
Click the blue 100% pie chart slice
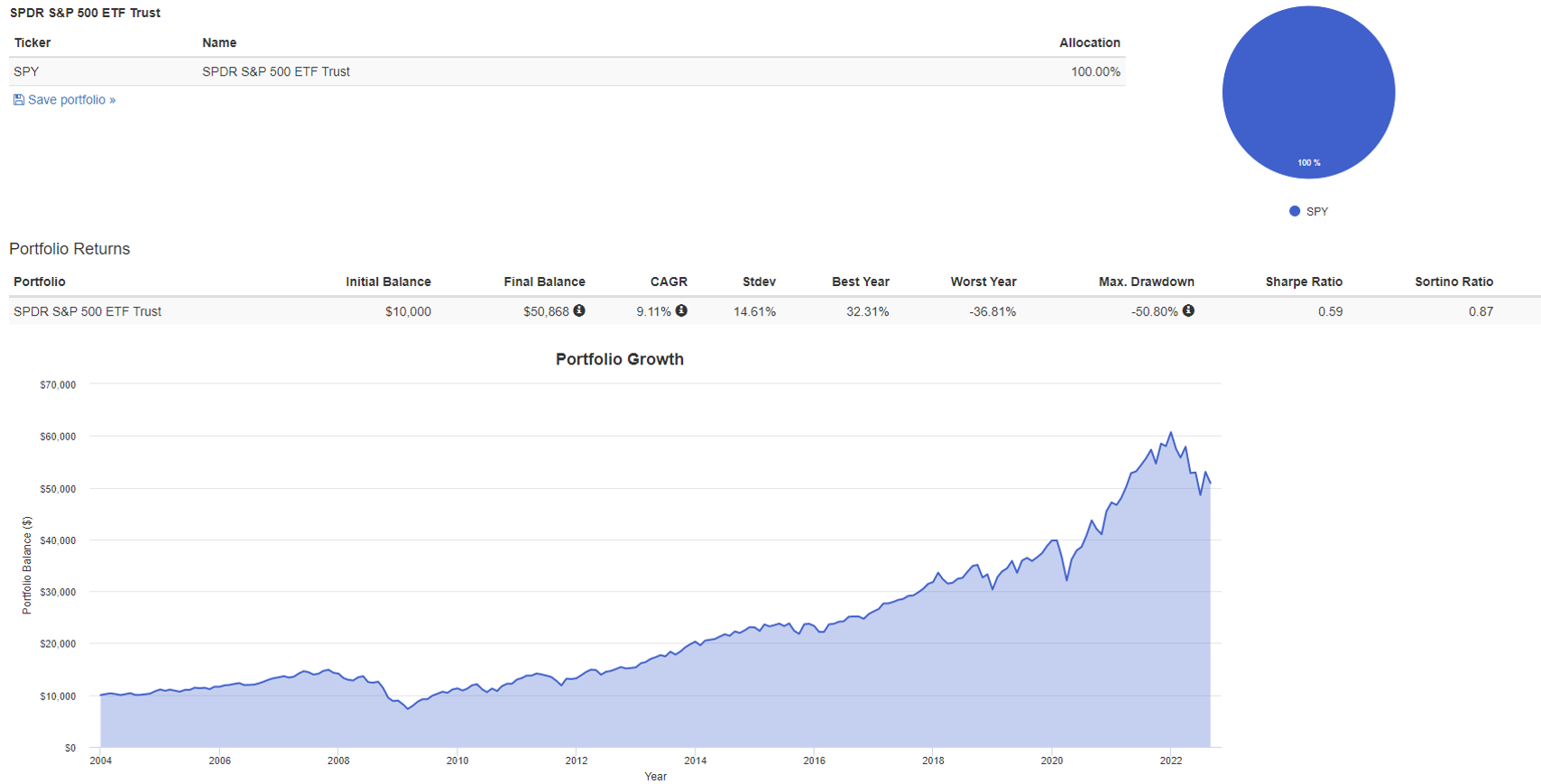click(1308, 92)
